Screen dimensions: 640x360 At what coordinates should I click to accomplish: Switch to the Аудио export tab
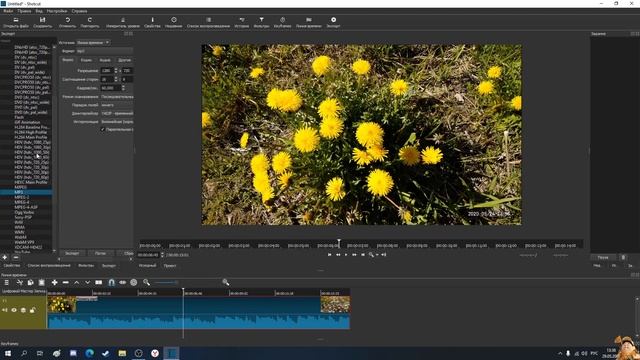coord(105,60)
